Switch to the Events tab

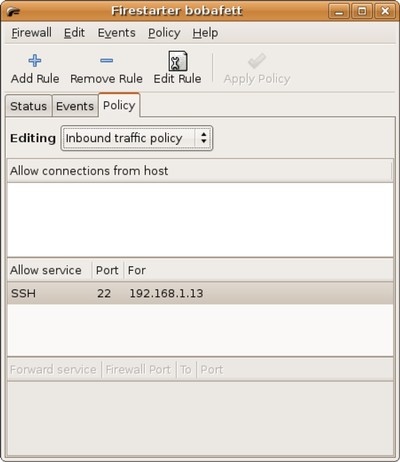tap(75, 106)
